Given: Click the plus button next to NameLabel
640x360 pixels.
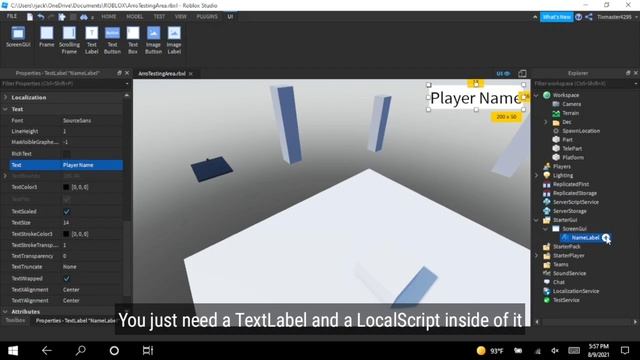Looking at the screenshot, I should (x=606, y=238).
